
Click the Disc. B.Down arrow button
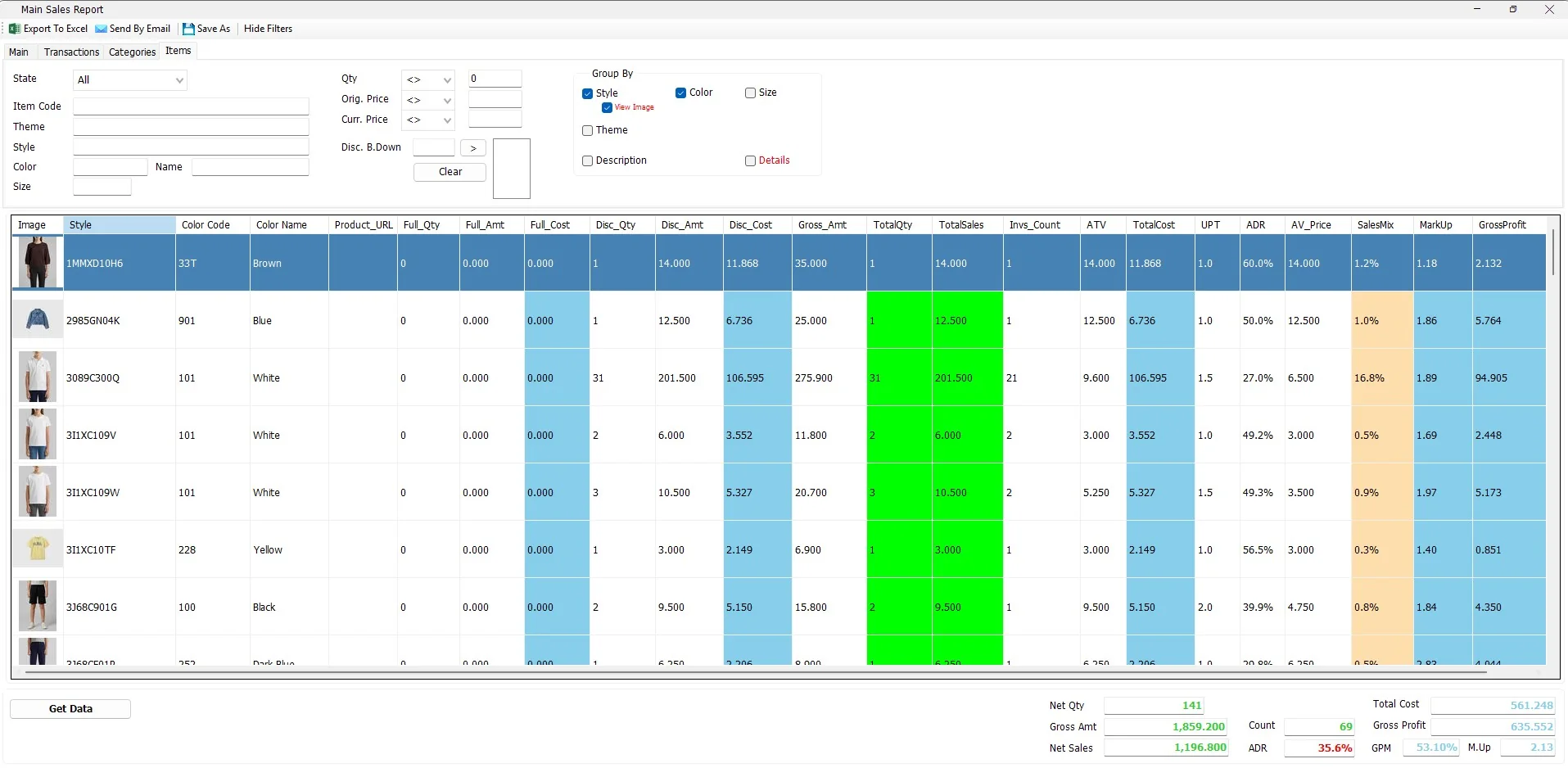(x=473, y=148)
